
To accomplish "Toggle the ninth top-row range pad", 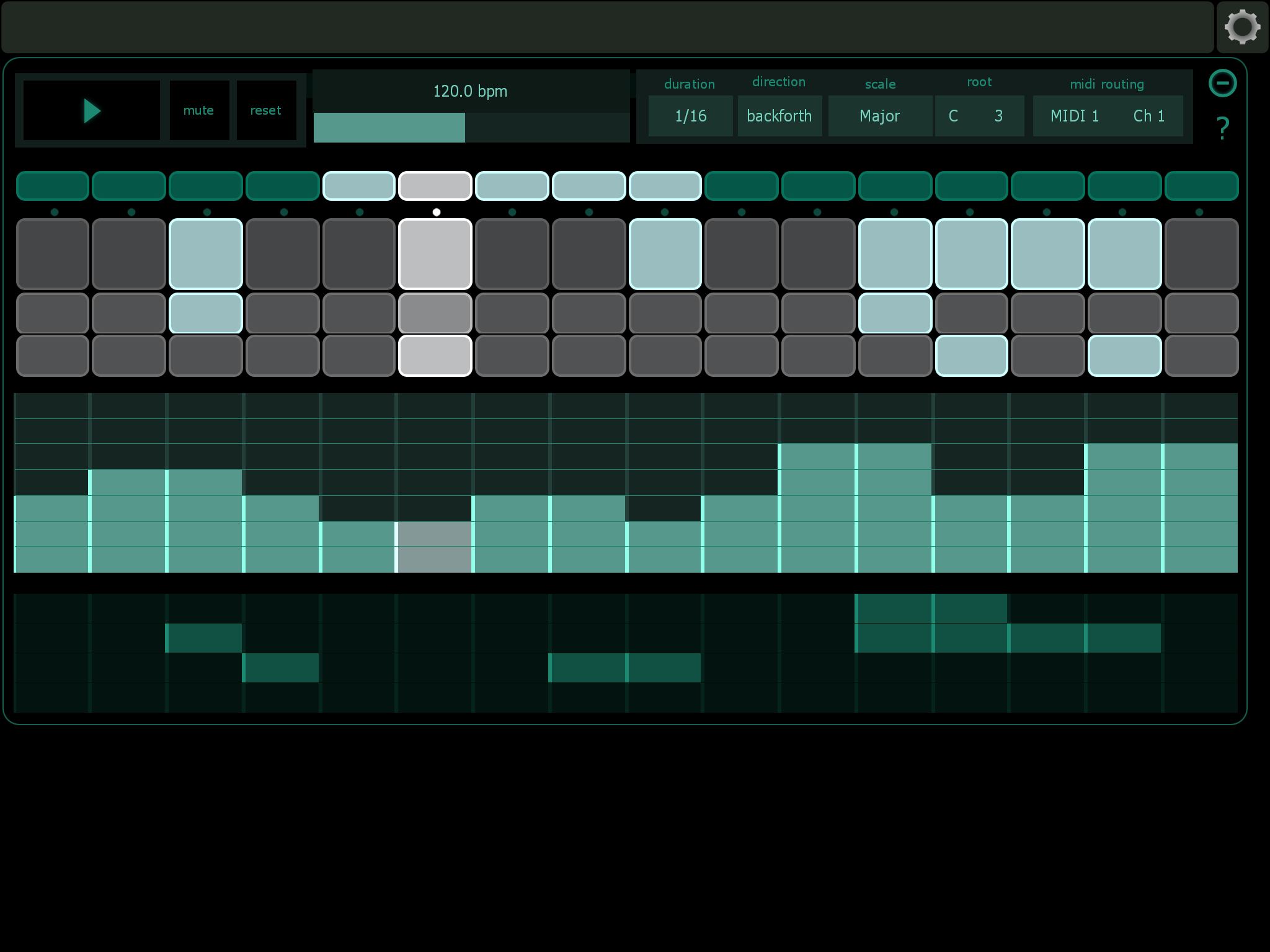I will coord(665,186).
